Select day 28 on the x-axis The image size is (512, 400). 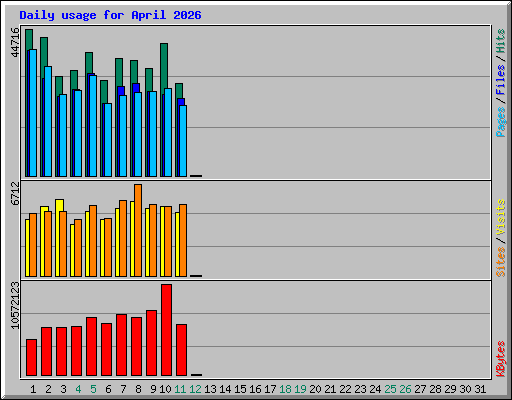coord(435,389)
